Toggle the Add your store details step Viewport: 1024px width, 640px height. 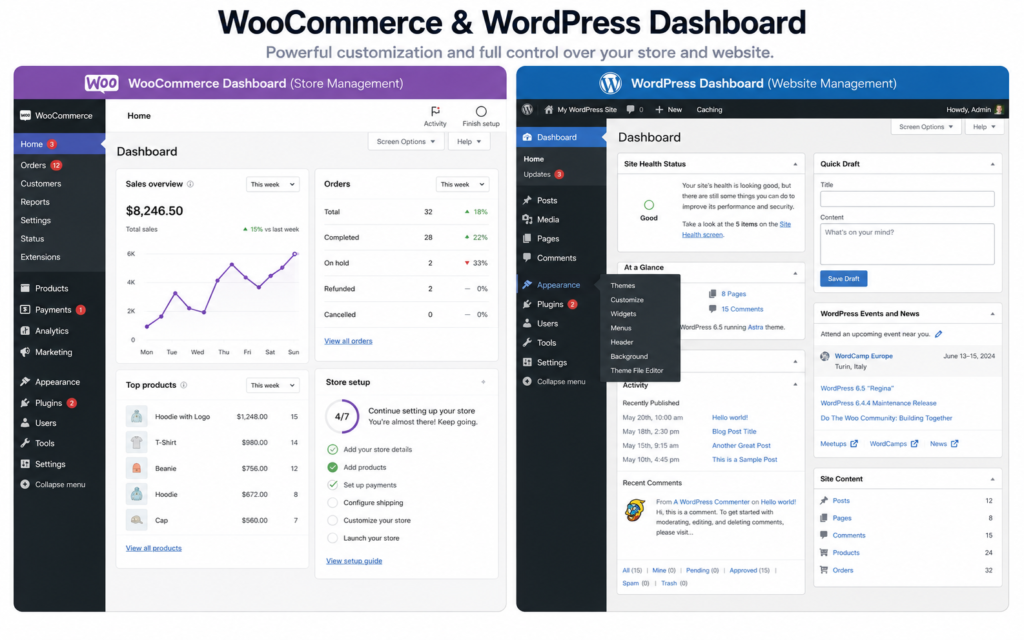click(332, 449)
